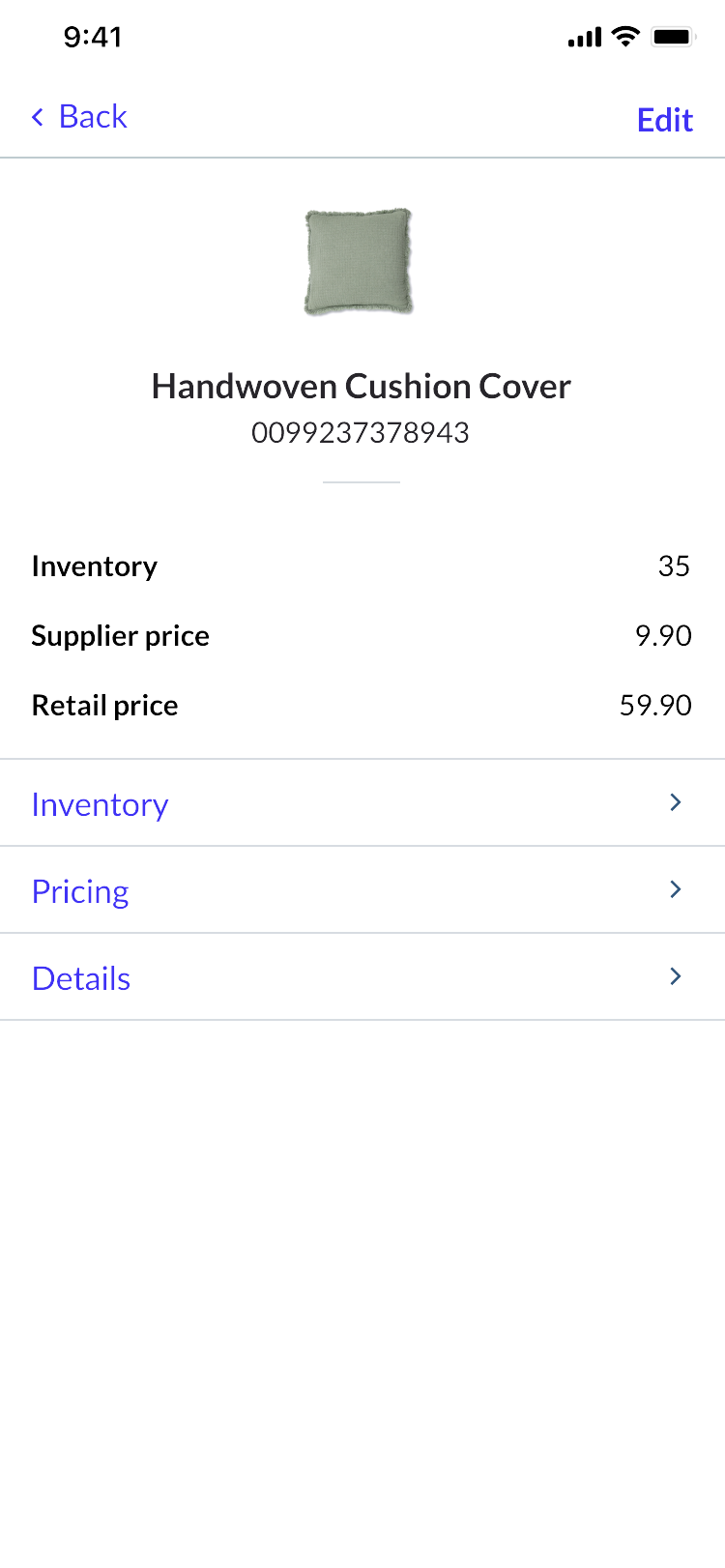Click the Back text link

click(x=93, y=117)
